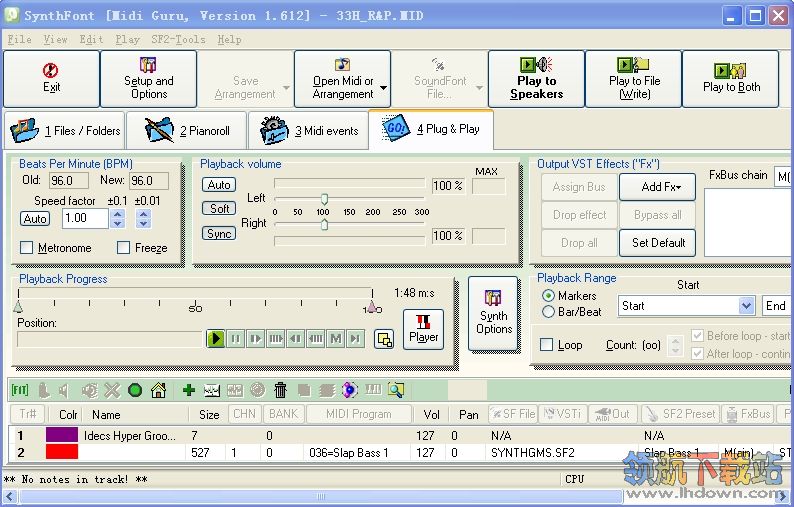Click the piano keys icon in track toolbar
Screen dimensions: 794x507
point(373,389)
